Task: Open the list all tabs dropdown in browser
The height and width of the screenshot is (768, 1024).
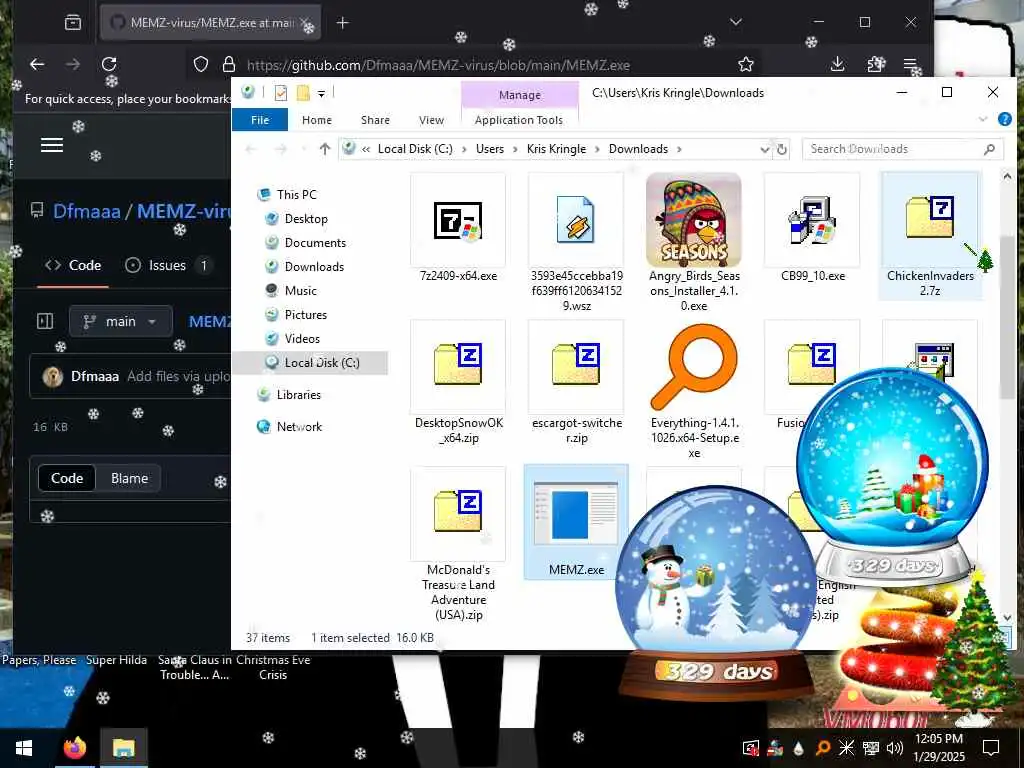Action: tap(736, 22)
